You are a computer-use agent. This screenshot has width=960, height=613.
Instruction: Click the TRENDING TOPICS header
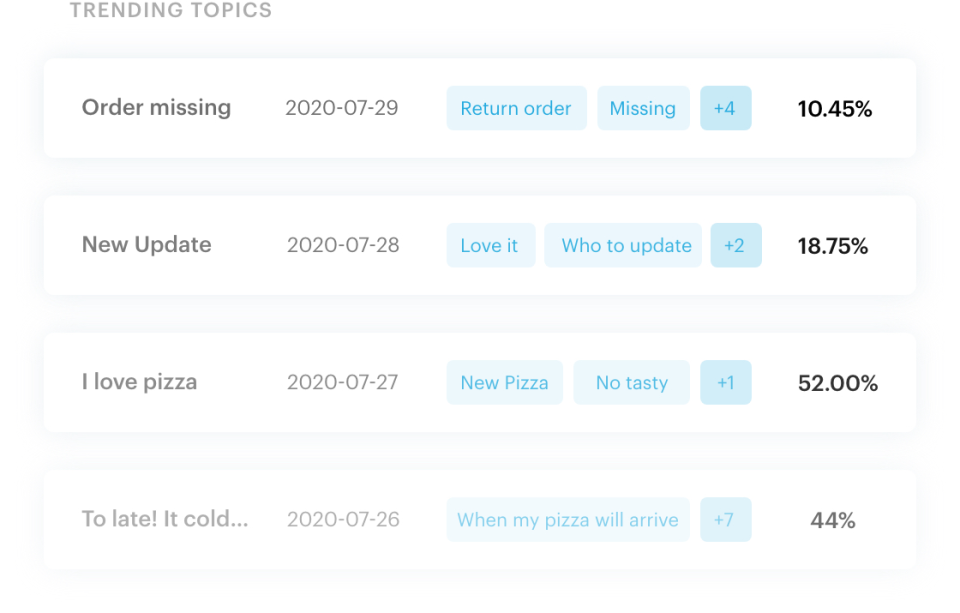click(170, 11)
